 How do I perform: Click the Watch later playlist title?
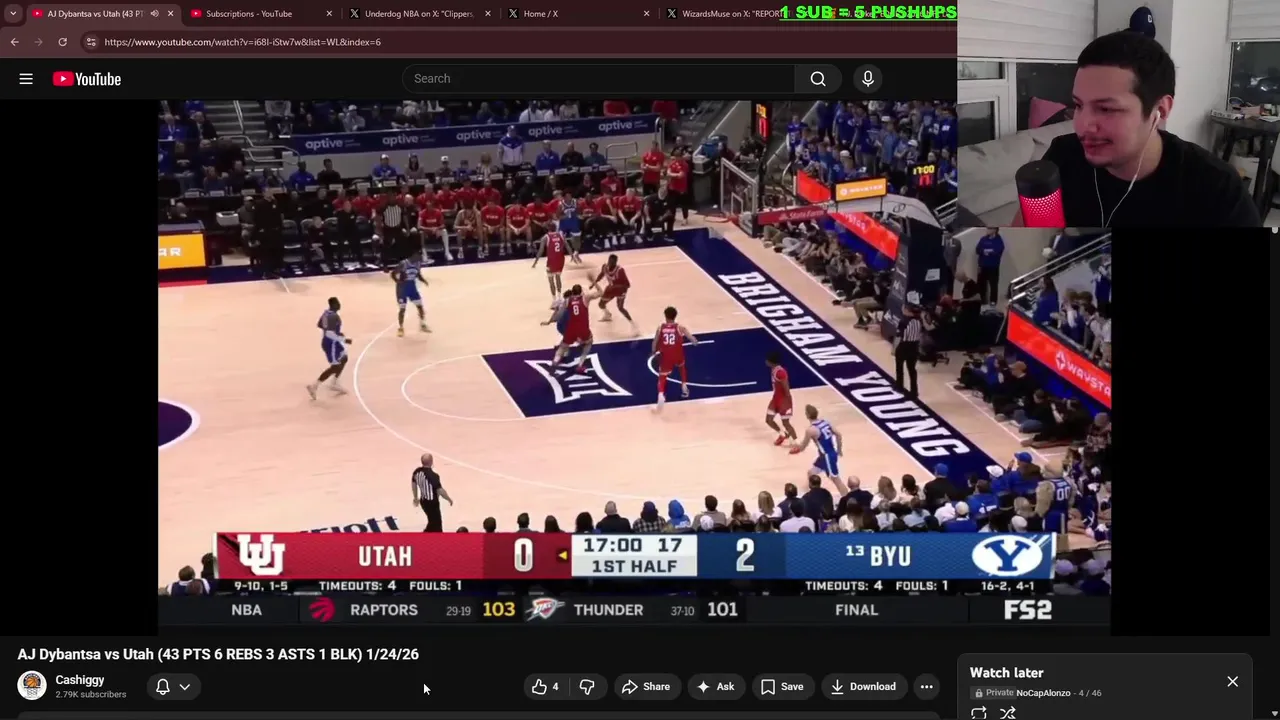[1007, 673]
